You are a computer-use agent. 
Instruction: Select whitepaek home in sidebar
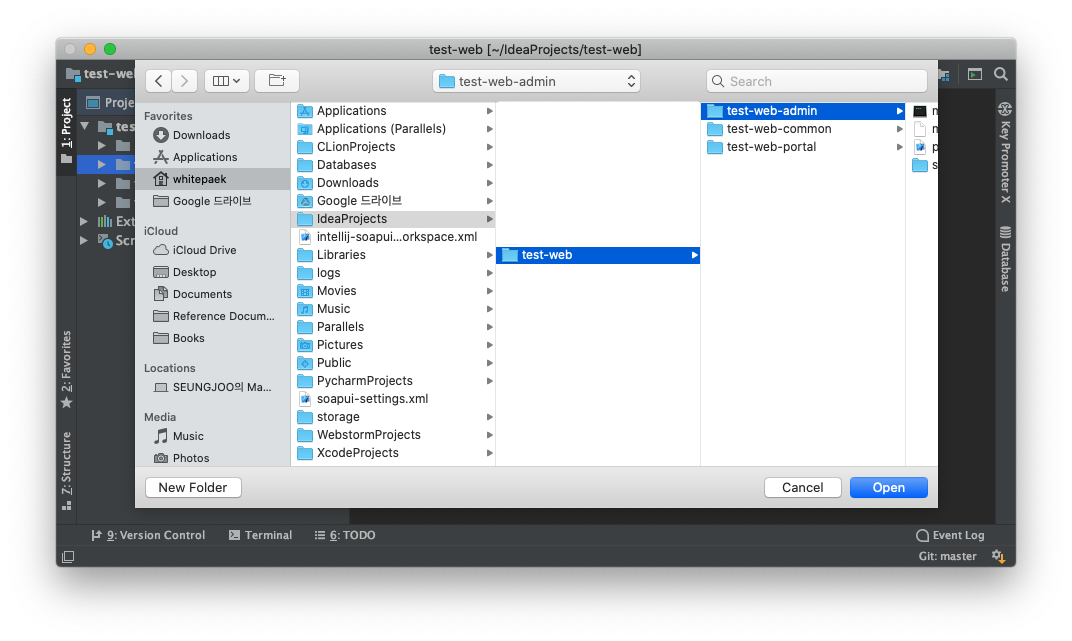213,179
